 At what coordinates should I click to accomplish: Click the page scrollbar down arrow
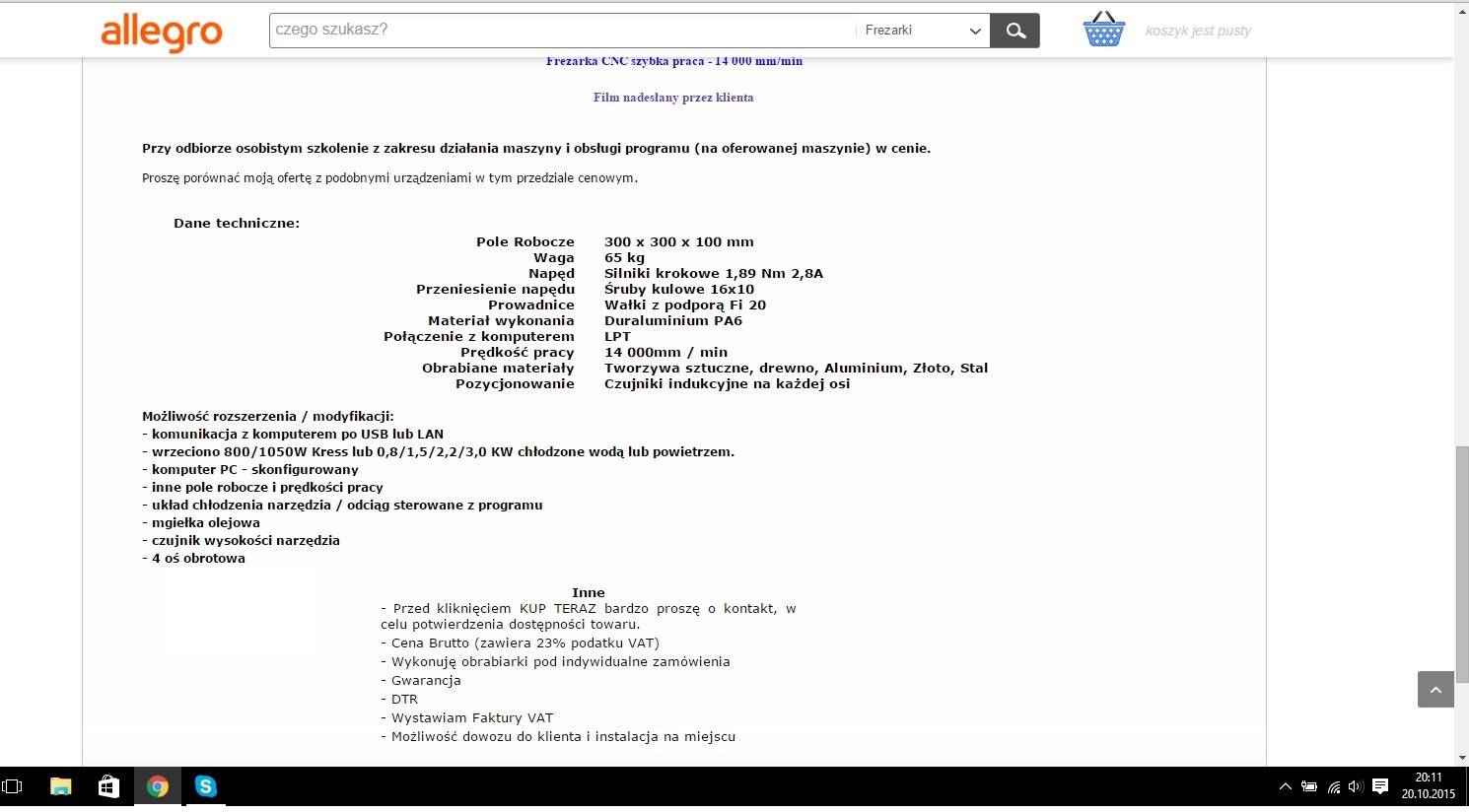pyautogui.click(x=1461, y=758)
